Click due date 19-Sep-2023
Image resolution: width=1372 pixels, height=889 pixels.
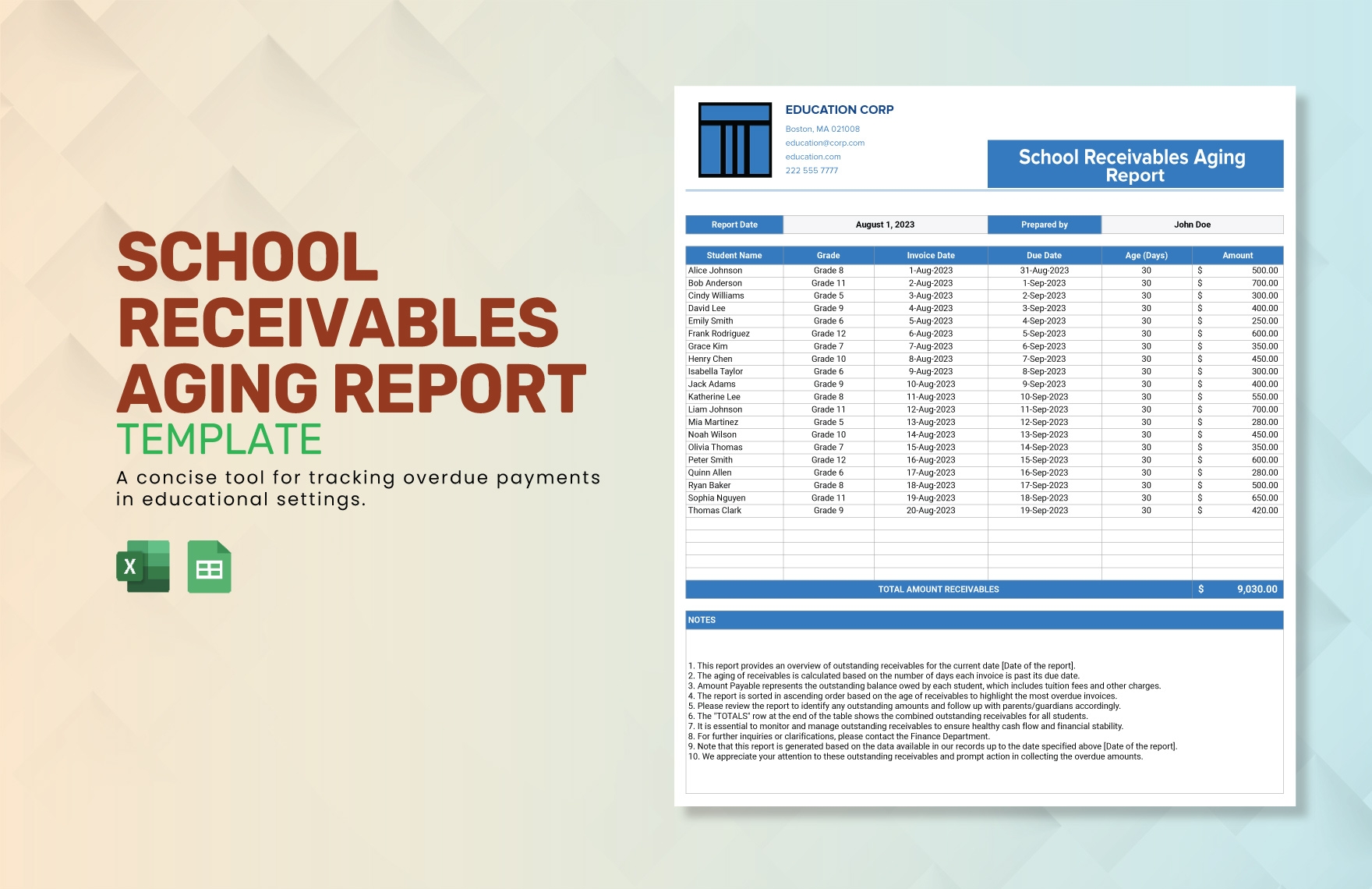coord(1045,510)
